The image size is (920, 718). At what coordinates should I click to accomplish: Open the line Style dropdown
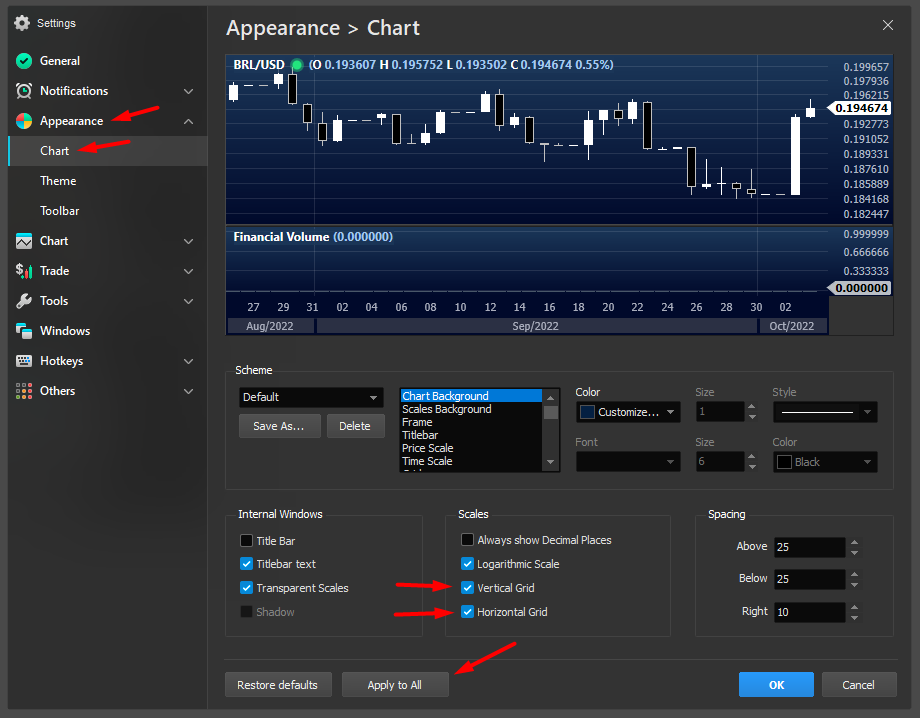tap(824, 412)
